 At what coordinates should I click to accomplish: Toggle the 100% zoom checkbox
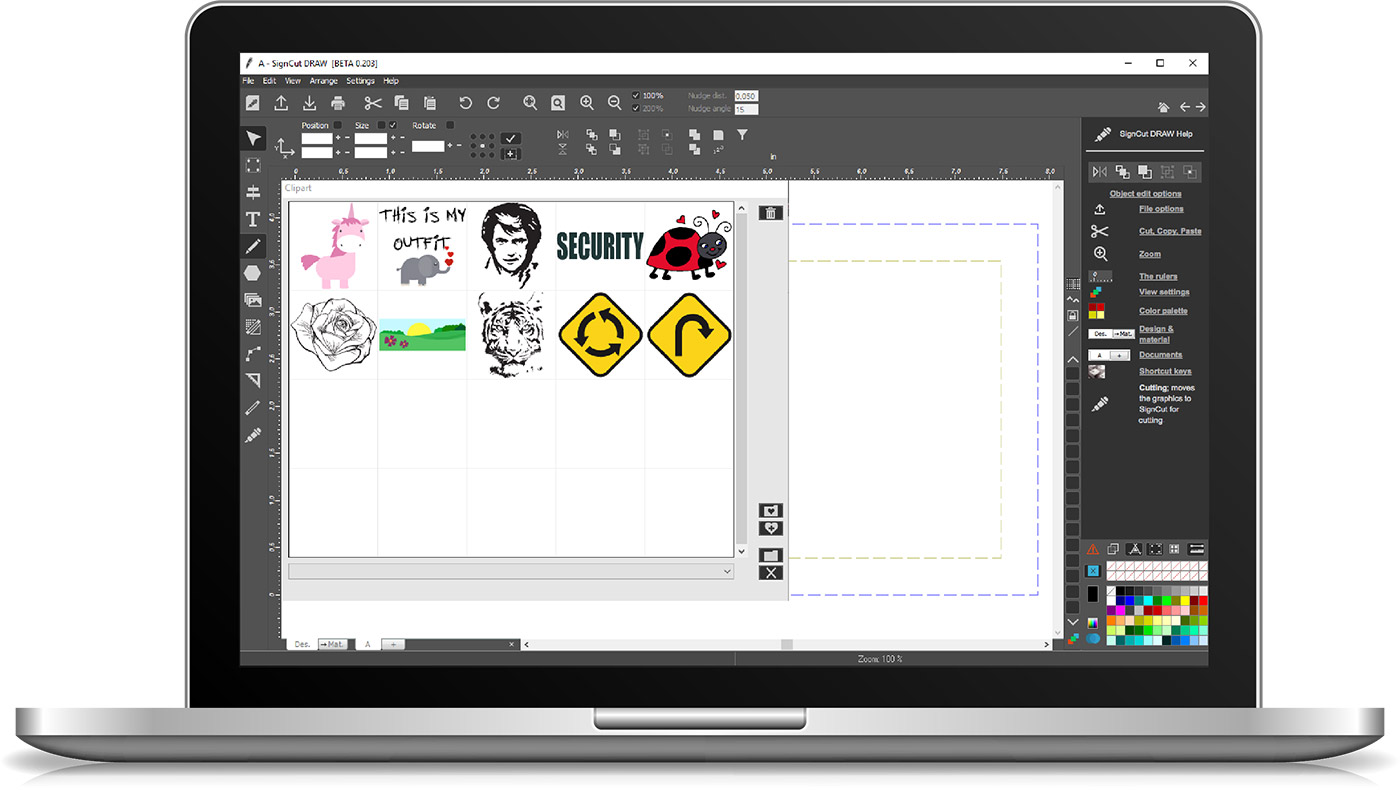[636, 96]
